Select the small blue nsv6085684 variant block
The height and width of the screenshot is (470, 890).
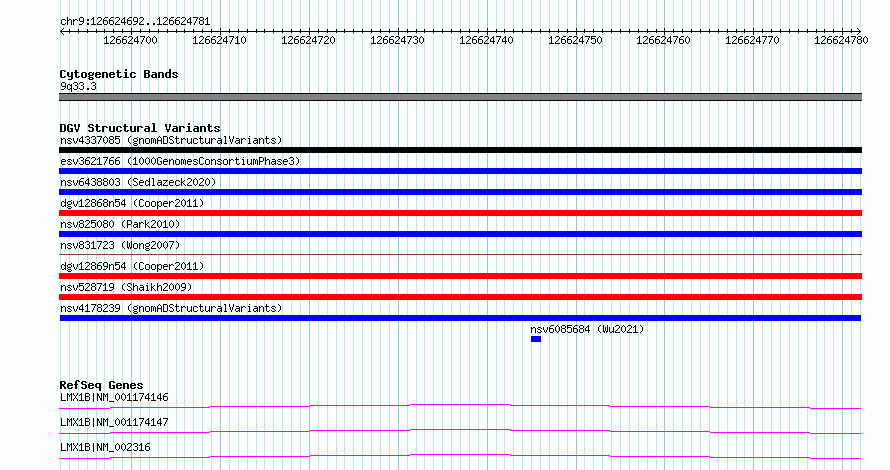pyautogui.click(x=536, y=339)
